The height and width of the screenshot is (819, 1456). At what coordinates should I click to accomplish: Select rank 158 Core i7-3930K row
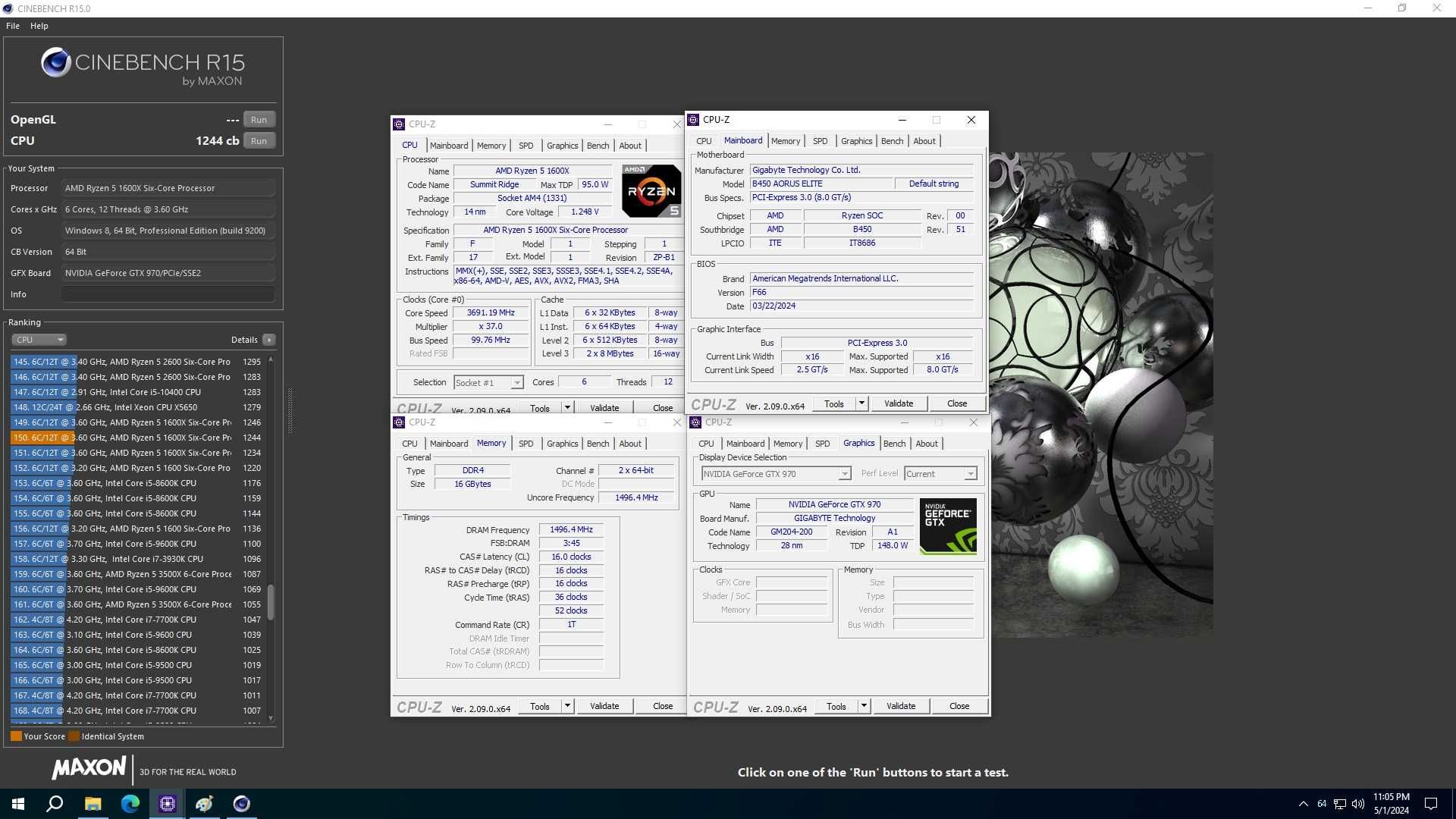point(136,559)
